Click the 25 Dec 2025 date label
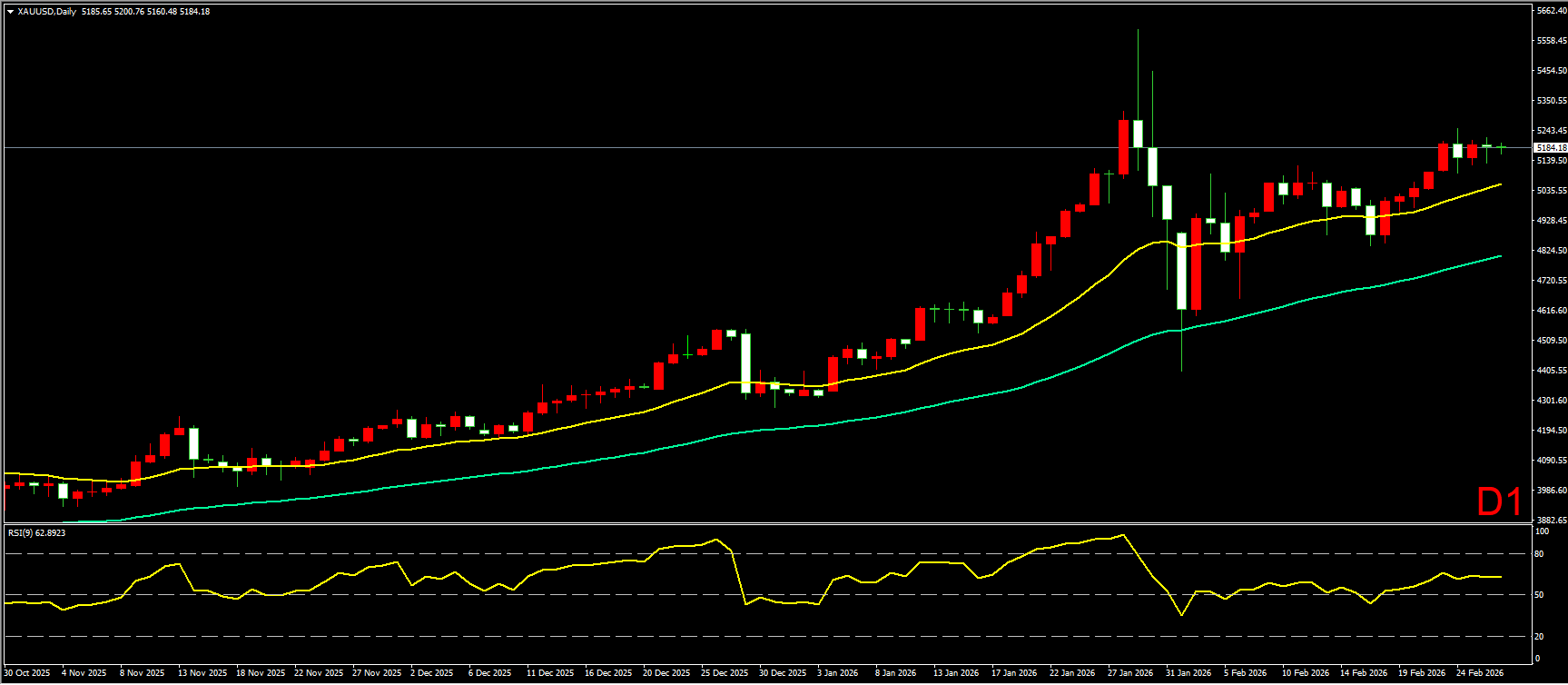This screenshot has height=685, width=1568. click(x=725, y=673)
